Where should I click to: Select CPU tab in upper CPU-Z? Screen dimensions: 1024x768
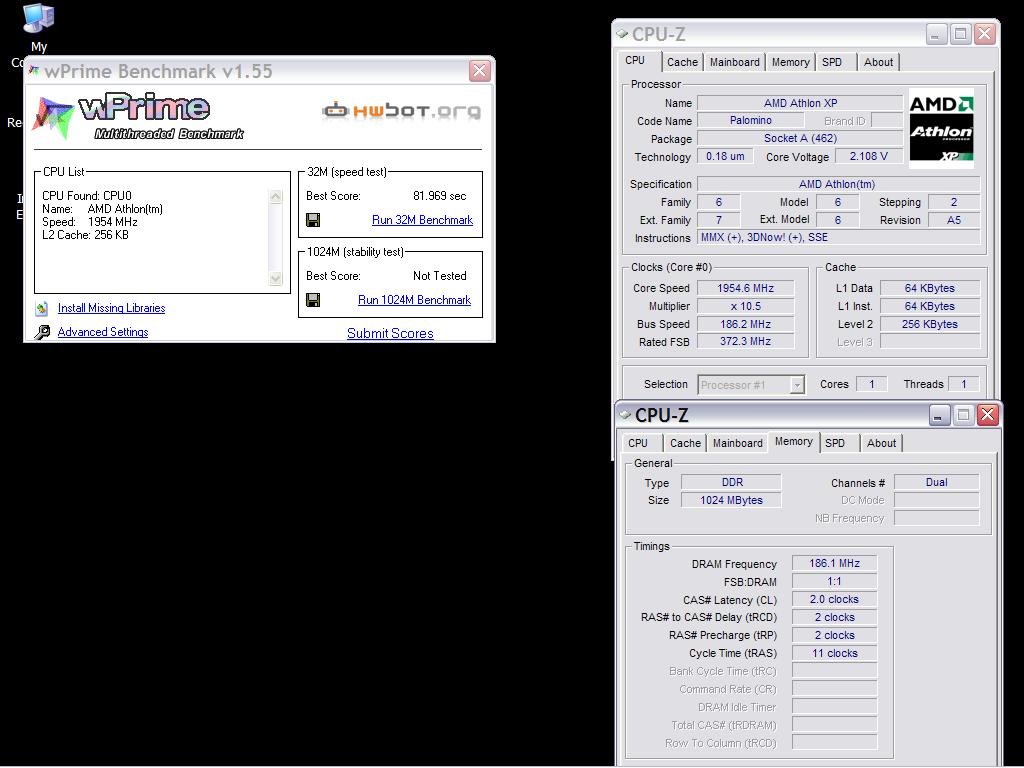635,61
